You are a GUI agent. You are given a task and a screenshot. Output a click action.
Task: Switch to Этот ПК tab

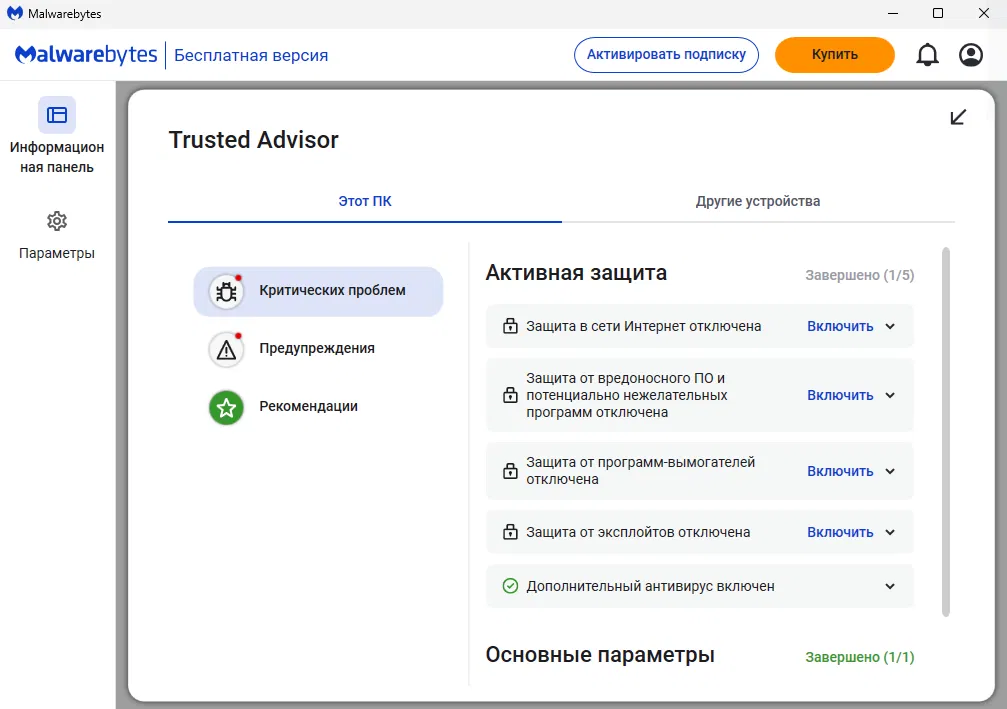[x=365, y=201]
